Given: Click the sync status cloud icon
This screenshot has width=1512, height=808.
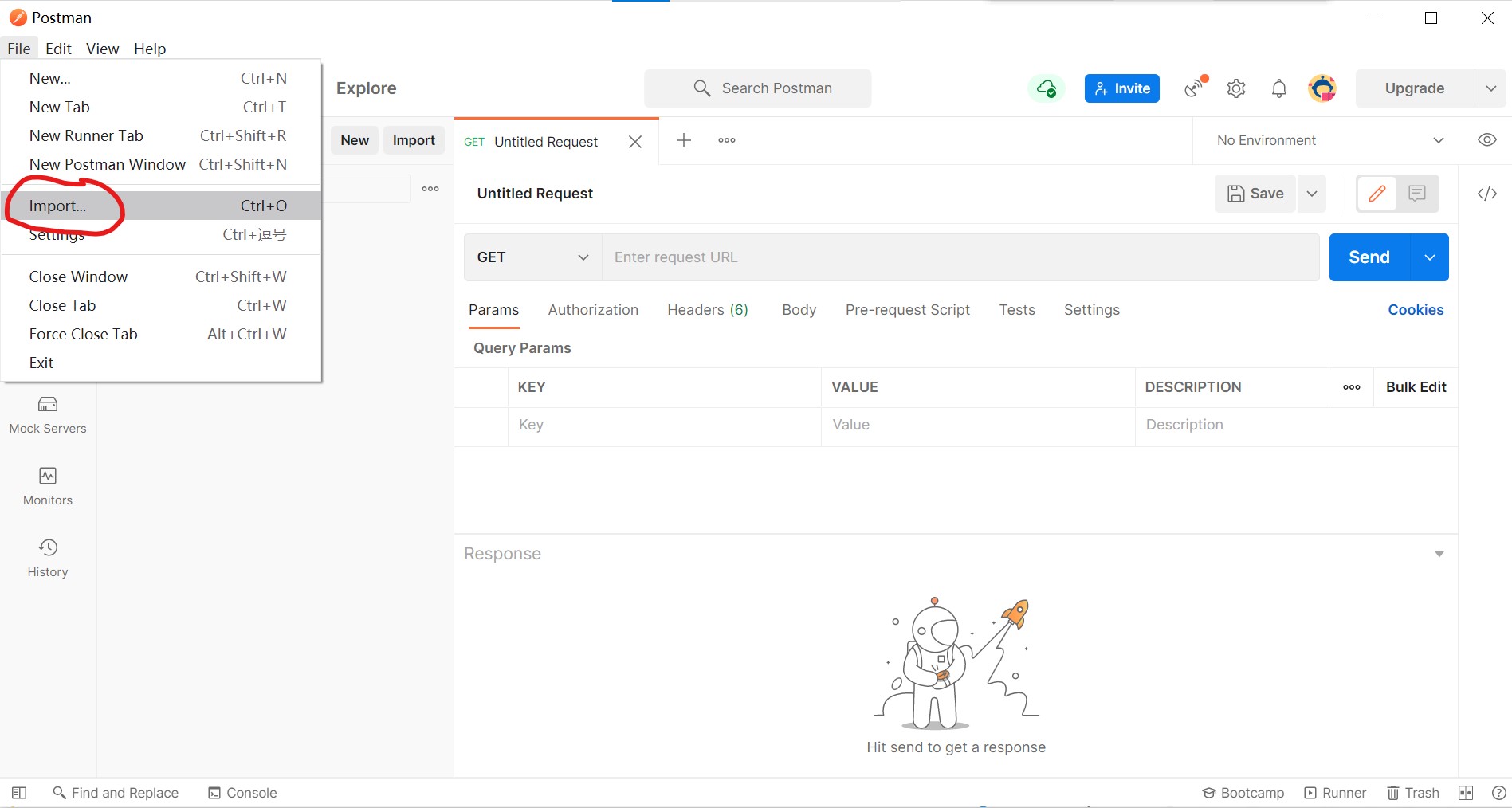Looking at the screenshot, I should pos(1046,88).
